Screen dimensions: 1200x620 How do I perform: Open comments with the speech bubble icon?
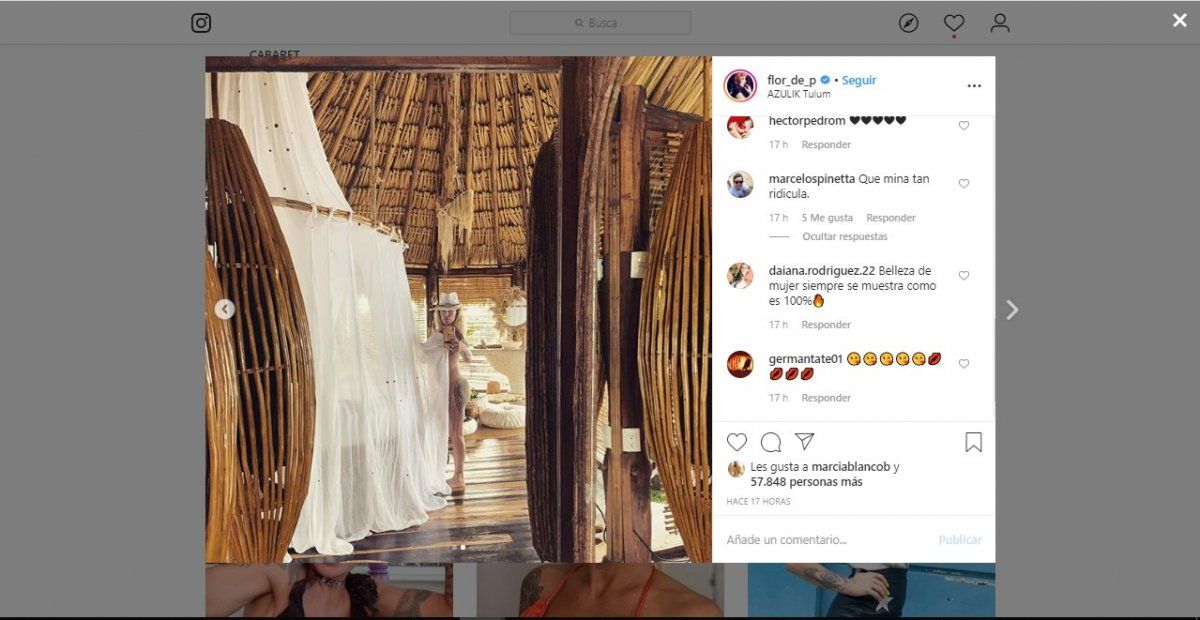coord(770,442)
